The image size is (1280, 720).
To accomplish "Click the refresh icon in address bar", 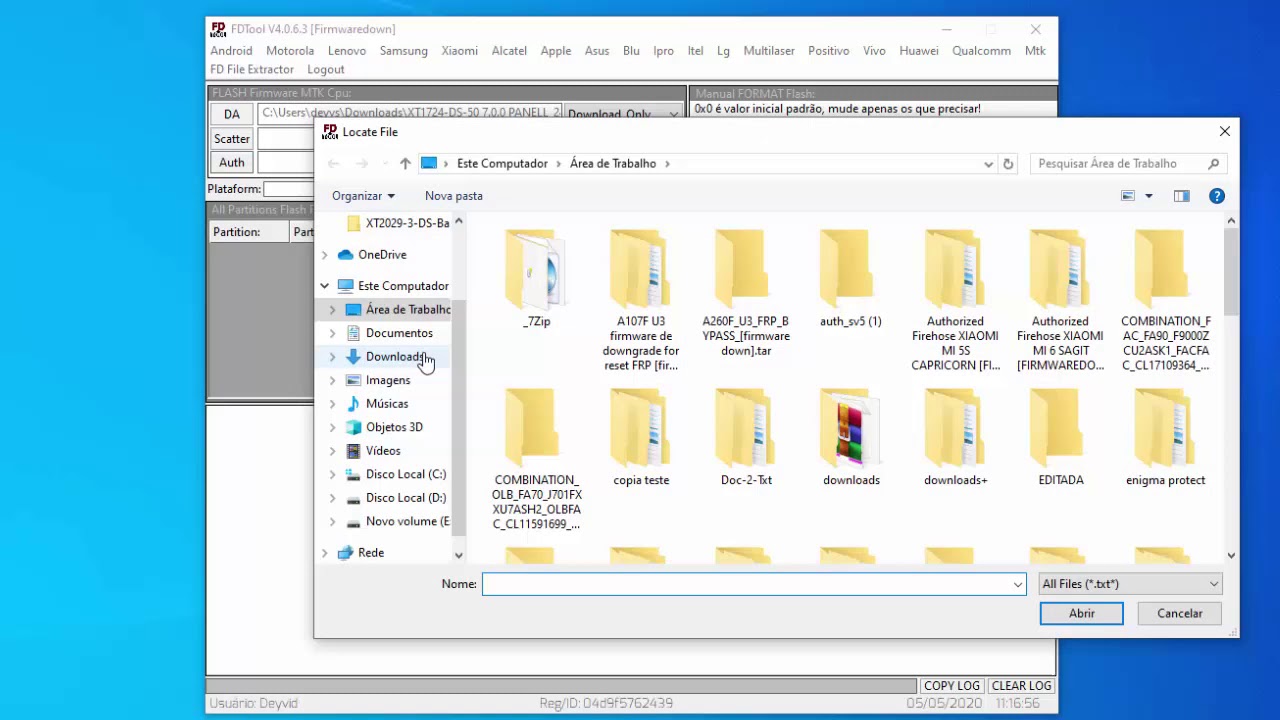I will [1008, 164].
